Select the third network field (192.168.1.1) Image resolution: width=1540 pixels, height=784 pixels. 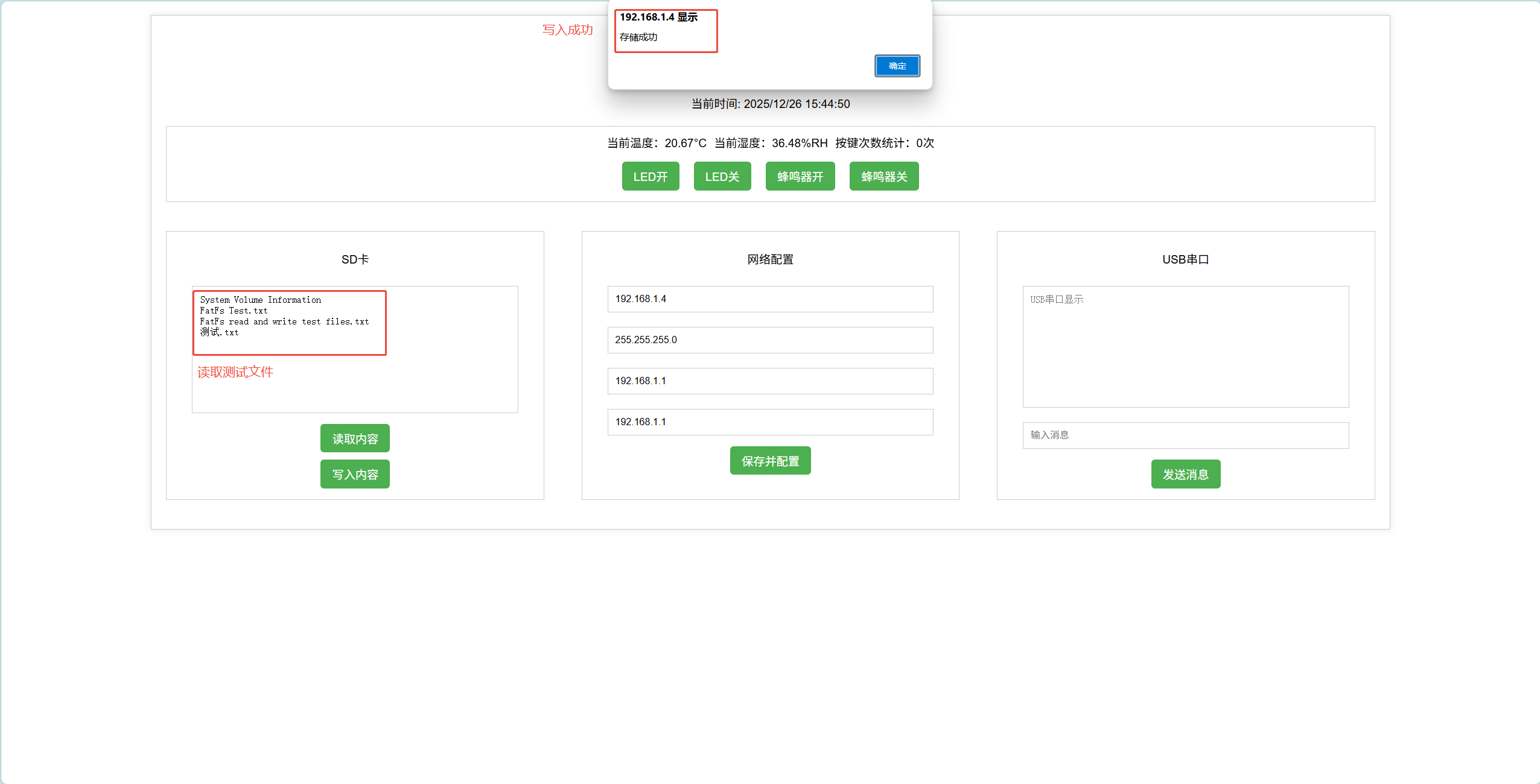(770, 381)
